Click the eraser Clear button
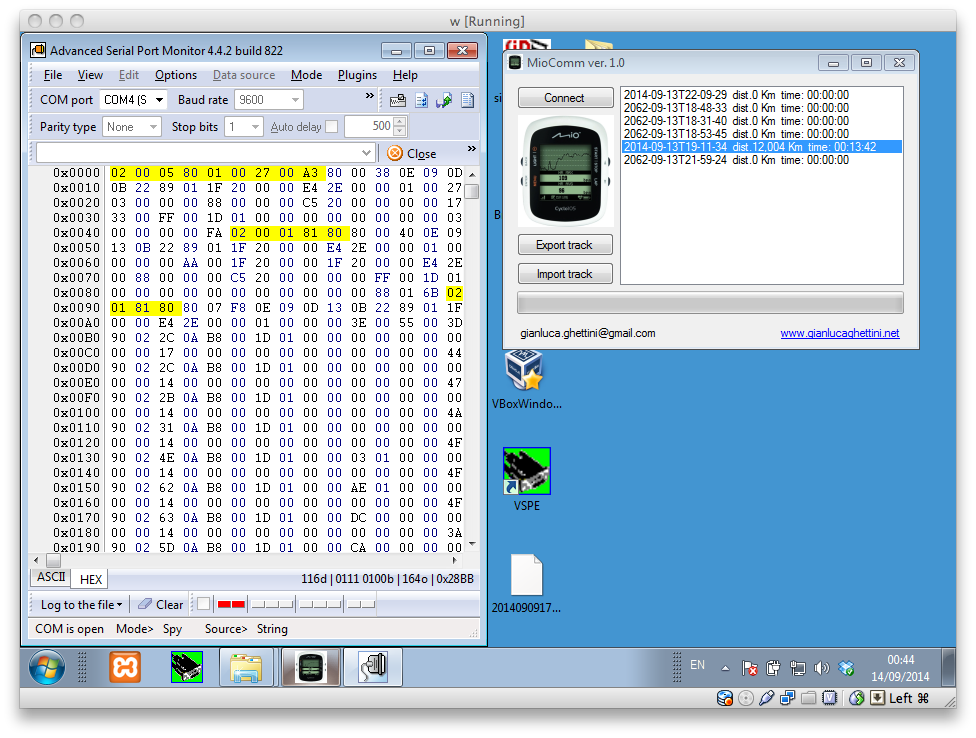Viewport: 976px width, 738px height. coord(161,604)
